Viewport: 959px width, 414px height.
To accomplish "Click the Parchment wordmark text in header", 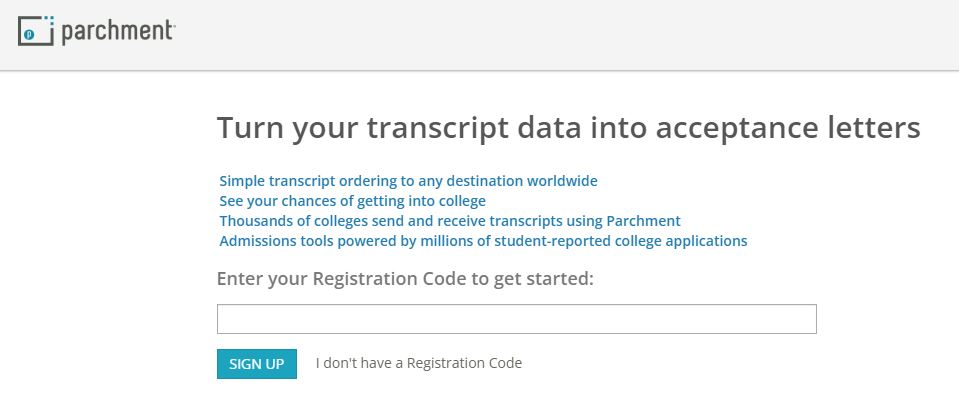I will pos(118,32).
